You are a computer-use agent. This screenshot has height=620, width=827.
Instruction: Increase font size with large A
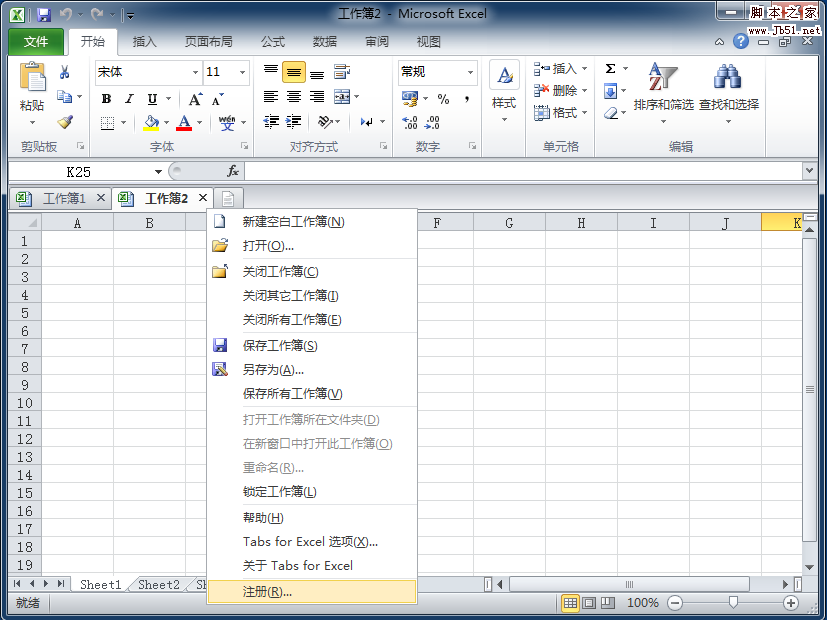coord(195,99)
